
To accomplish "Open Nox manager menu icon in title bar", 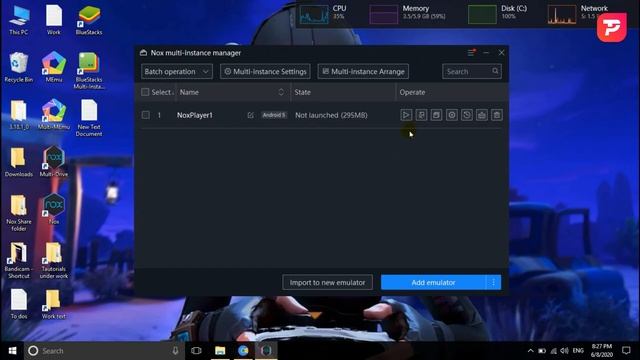I will coord(471,53).
